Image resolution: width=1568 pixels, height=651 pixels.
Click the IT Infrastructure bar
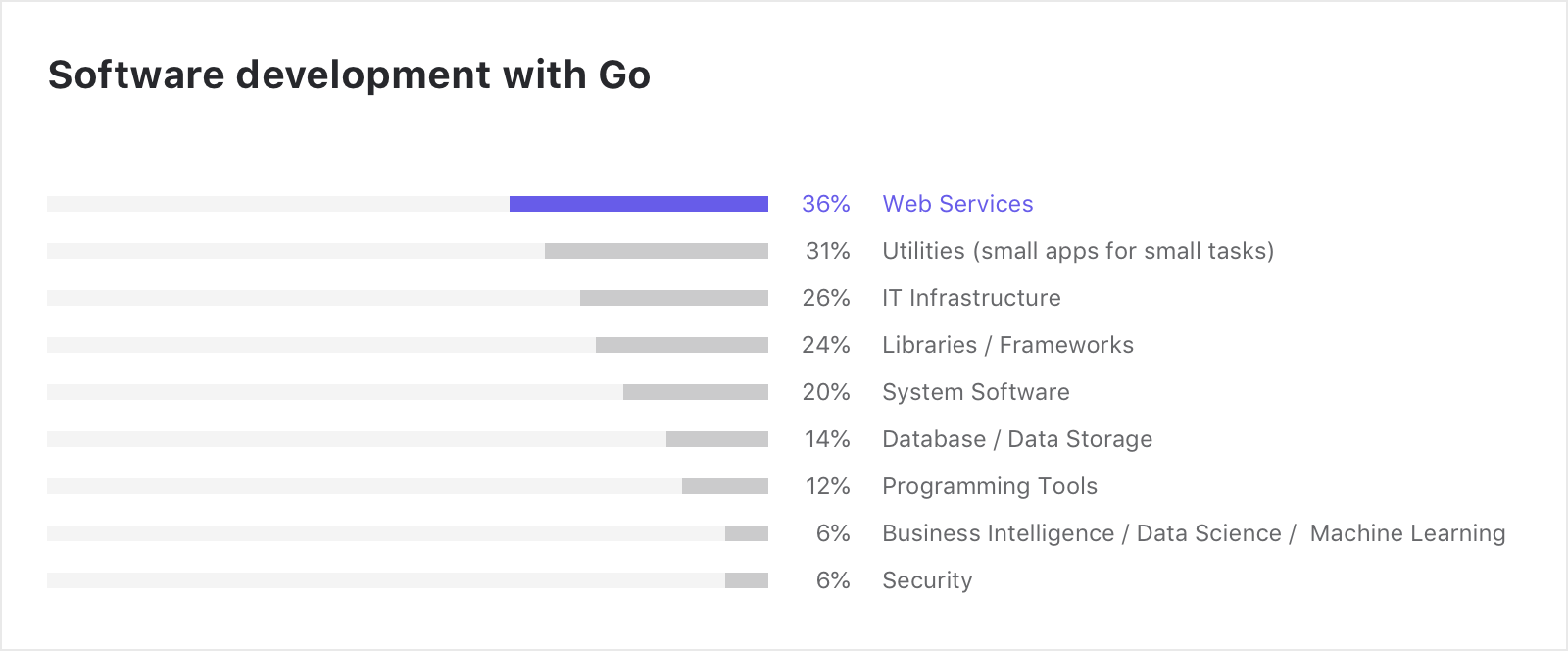pyautogui.click(x=674, y=298)
